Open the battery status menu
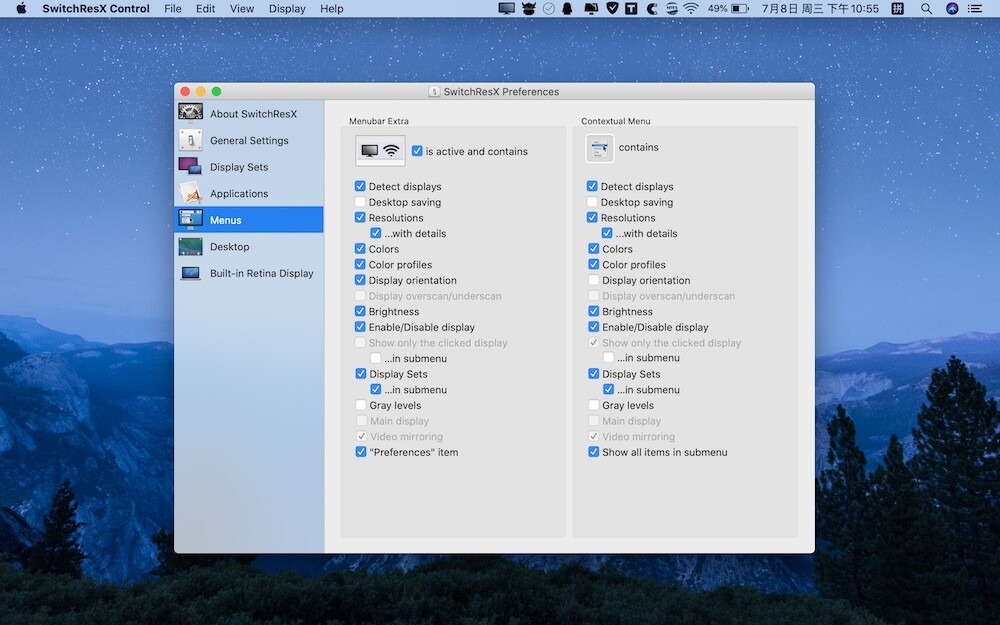Viewport: 1000px width, 625px height. coord(740,8)
